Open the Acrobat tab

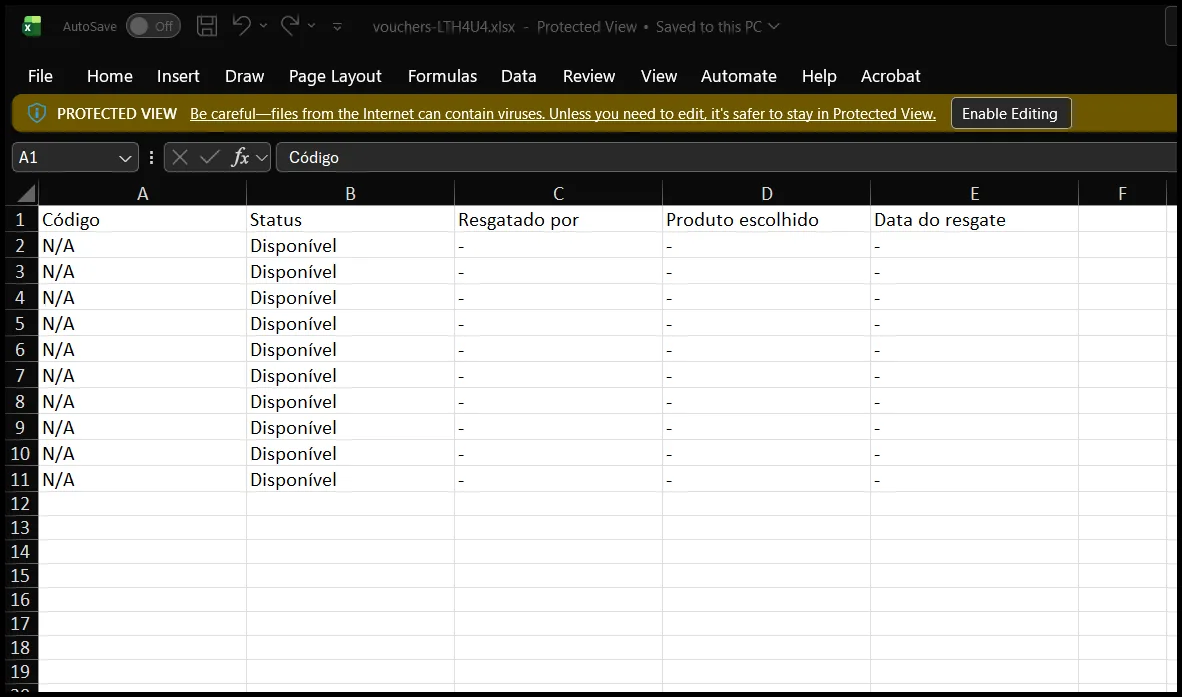(x=890, y=76)
